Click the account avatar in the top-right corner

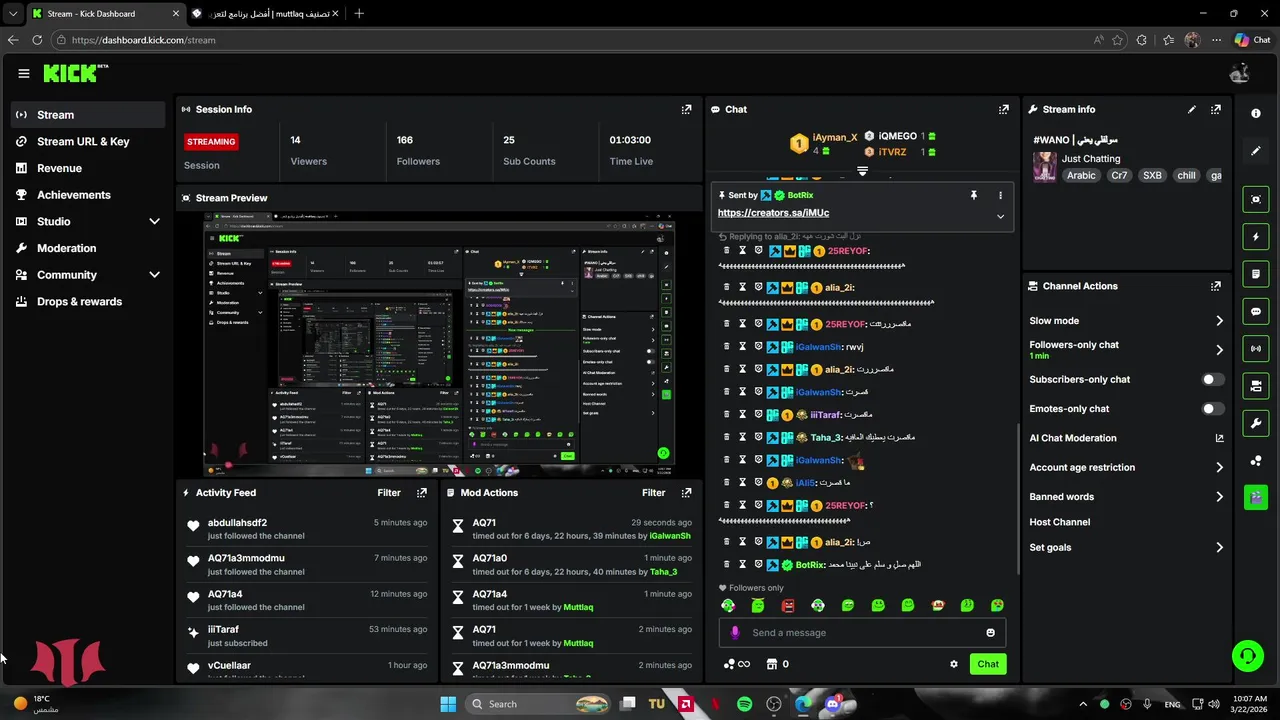pyautogui.click(x=1240, y=73)
